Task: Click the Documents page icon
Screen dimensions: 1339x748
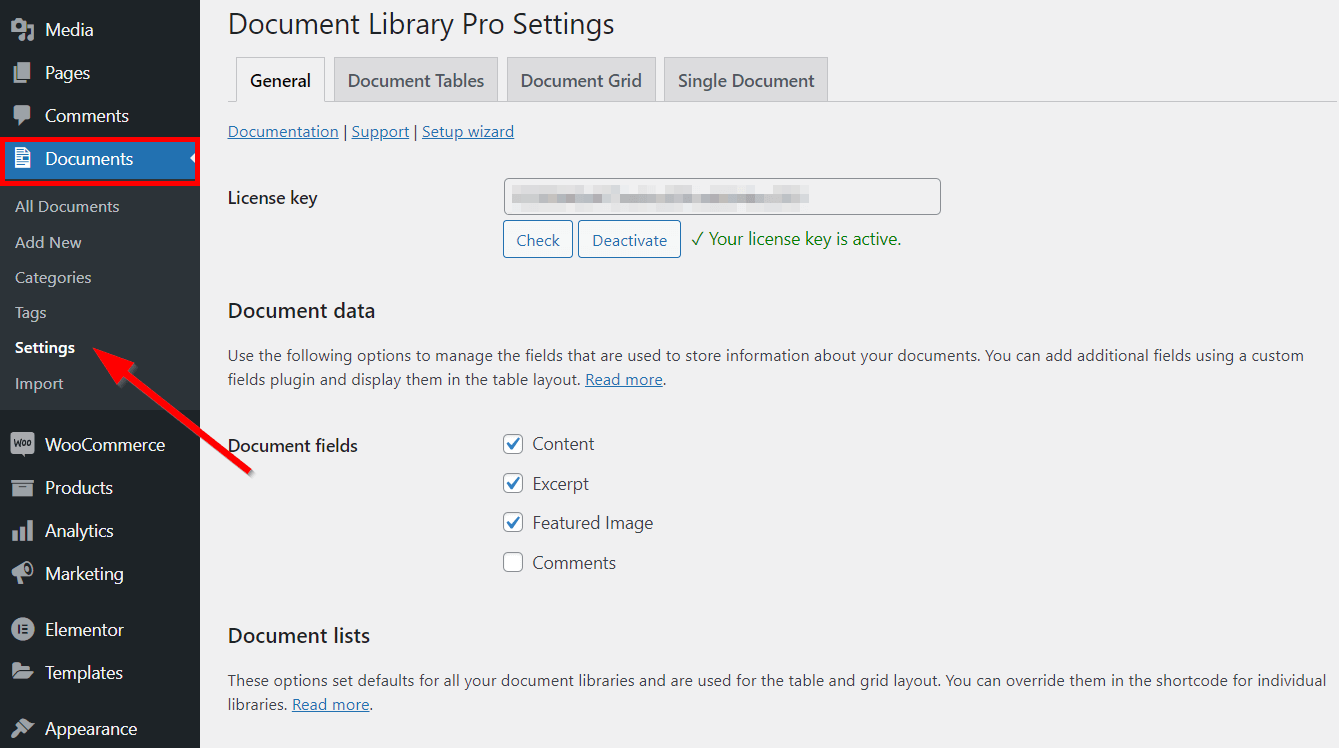Action: click(x=22, y=158)
